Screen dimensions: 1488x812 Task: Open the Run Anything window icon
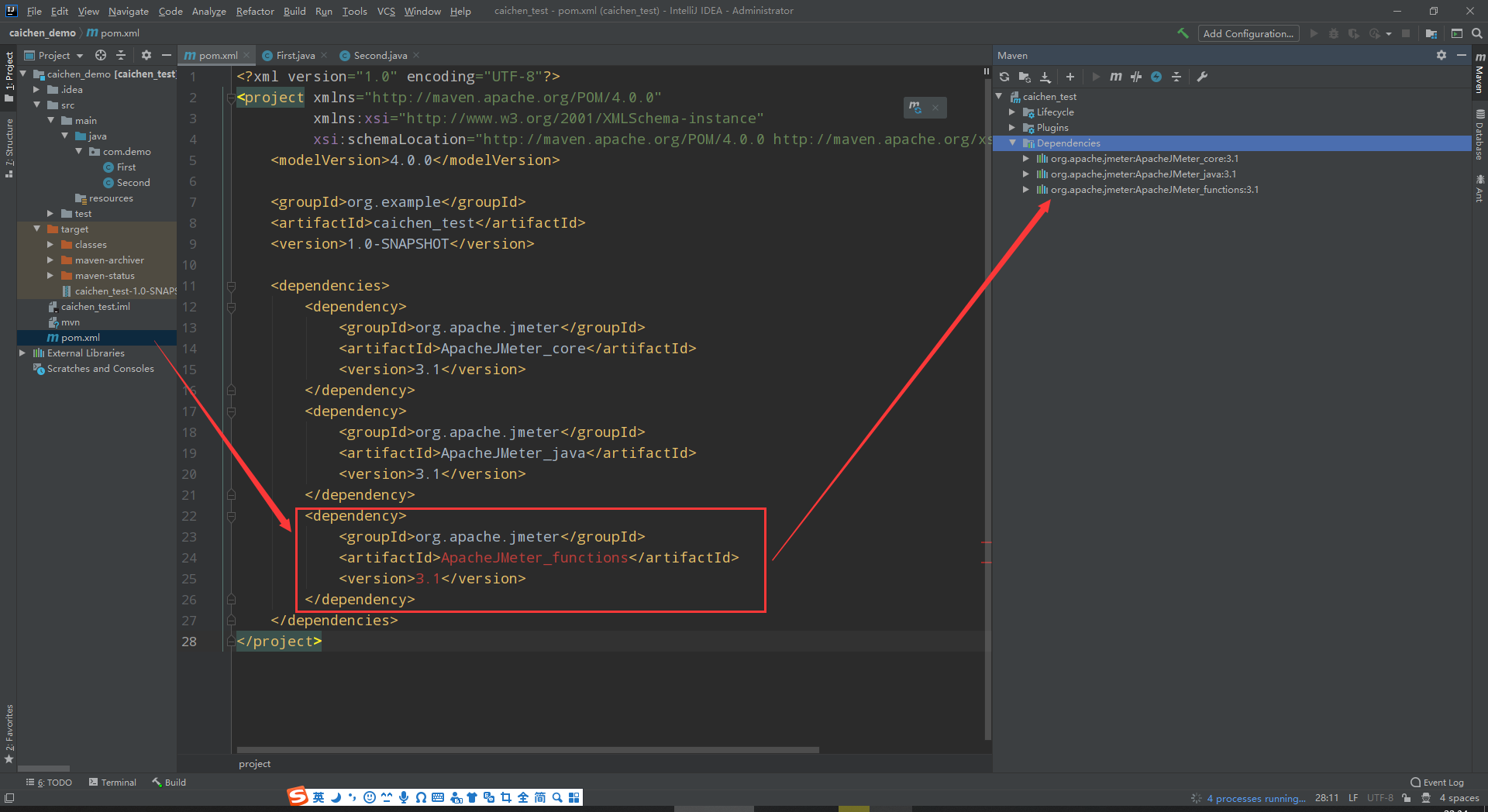1457,33
